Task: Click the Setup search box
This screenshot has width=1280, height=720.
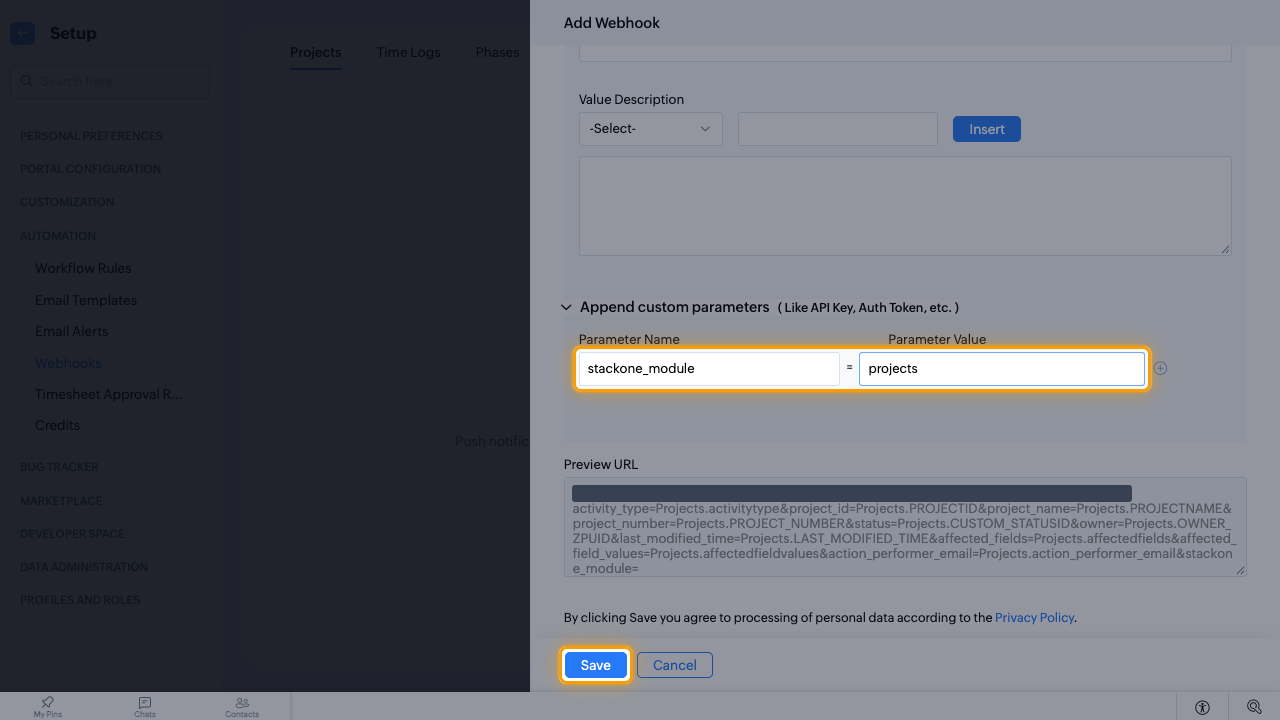Action: click(x=110, y=81)
